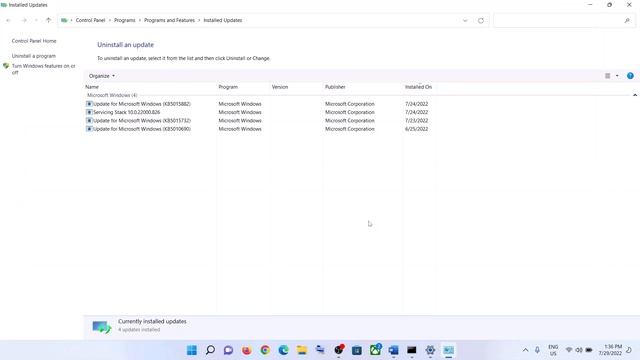Click the Microsoft Windows (4) group header
Screen dimensions: 640x360
coord(112,95)
